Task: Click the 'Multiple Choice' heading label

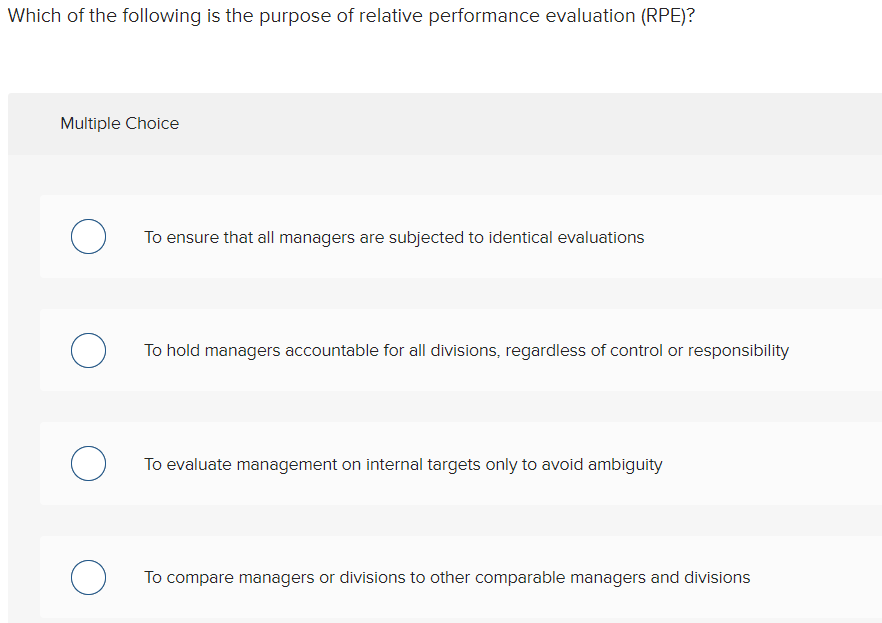Action: (120, 123)
